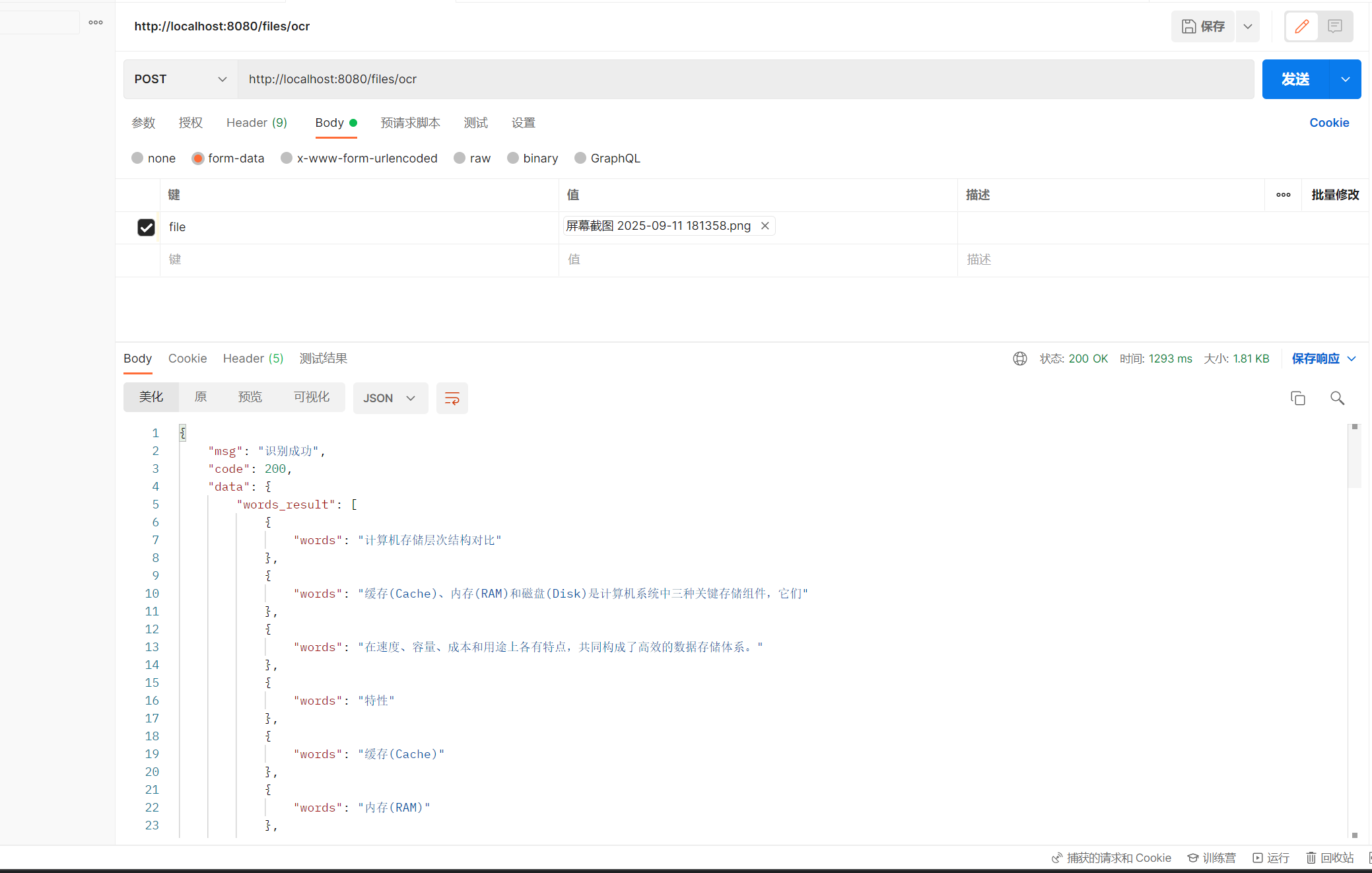Screen dimensions: 1372x873
Task: Open search in response body
Action: pyautogui.click(x=1337, y=398)
